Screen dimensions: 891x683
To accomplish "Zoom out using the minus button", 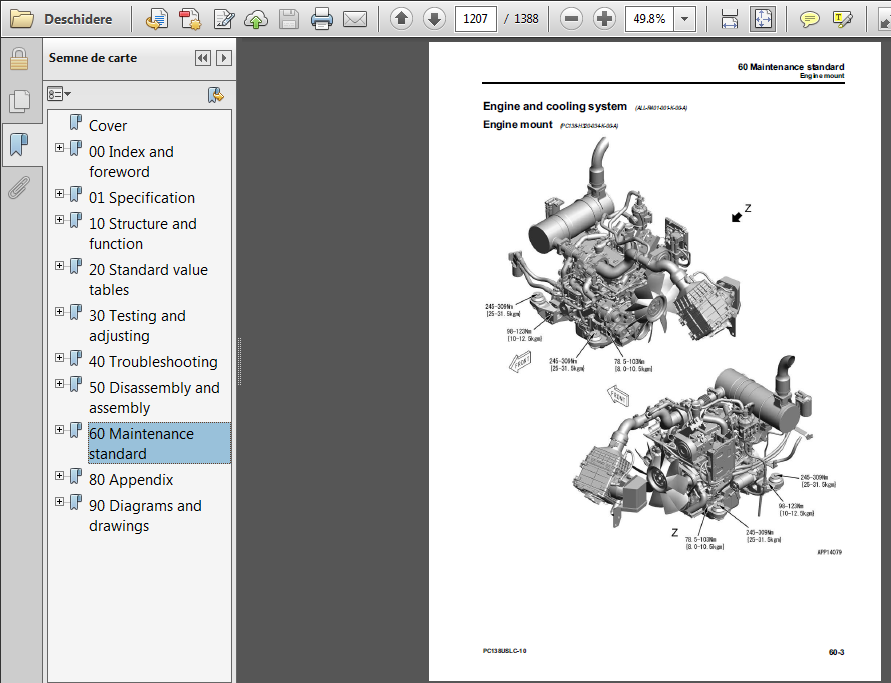I will coord(571,18).
